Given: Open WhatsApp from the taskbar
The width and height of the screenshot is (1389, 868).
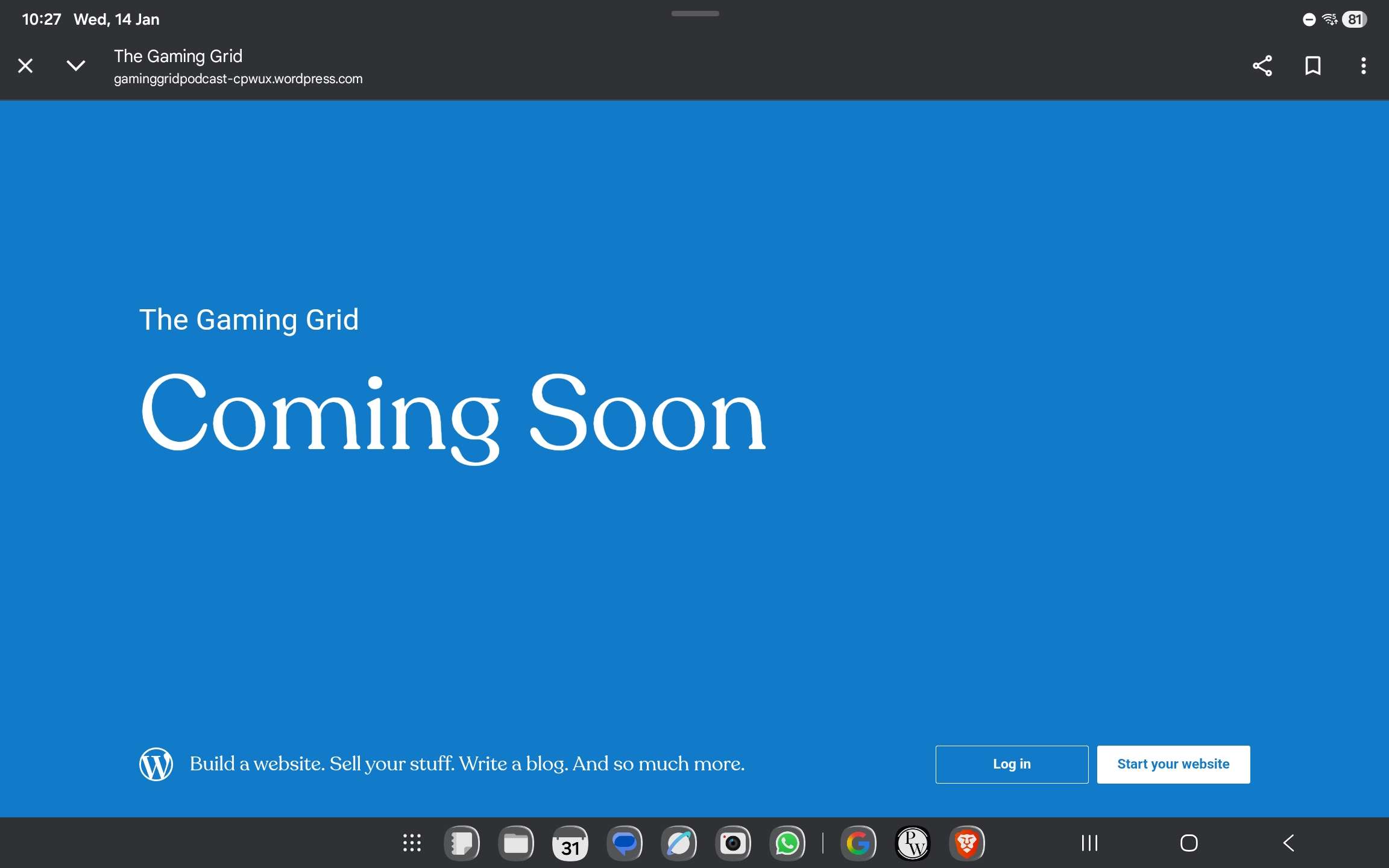Looking at the screenshot, I should coord(787,843).
